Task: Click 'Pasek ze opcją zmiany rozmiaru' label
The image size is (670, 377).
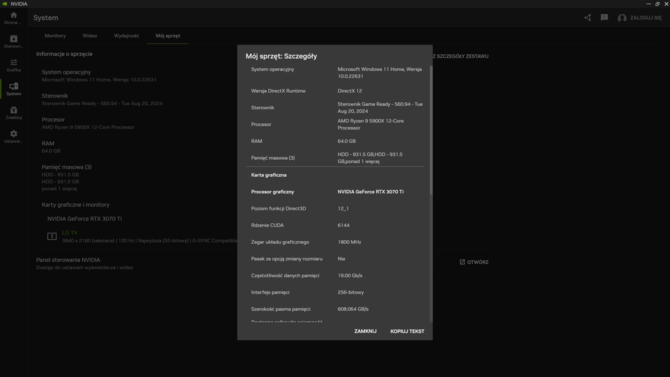Action: 287,259
